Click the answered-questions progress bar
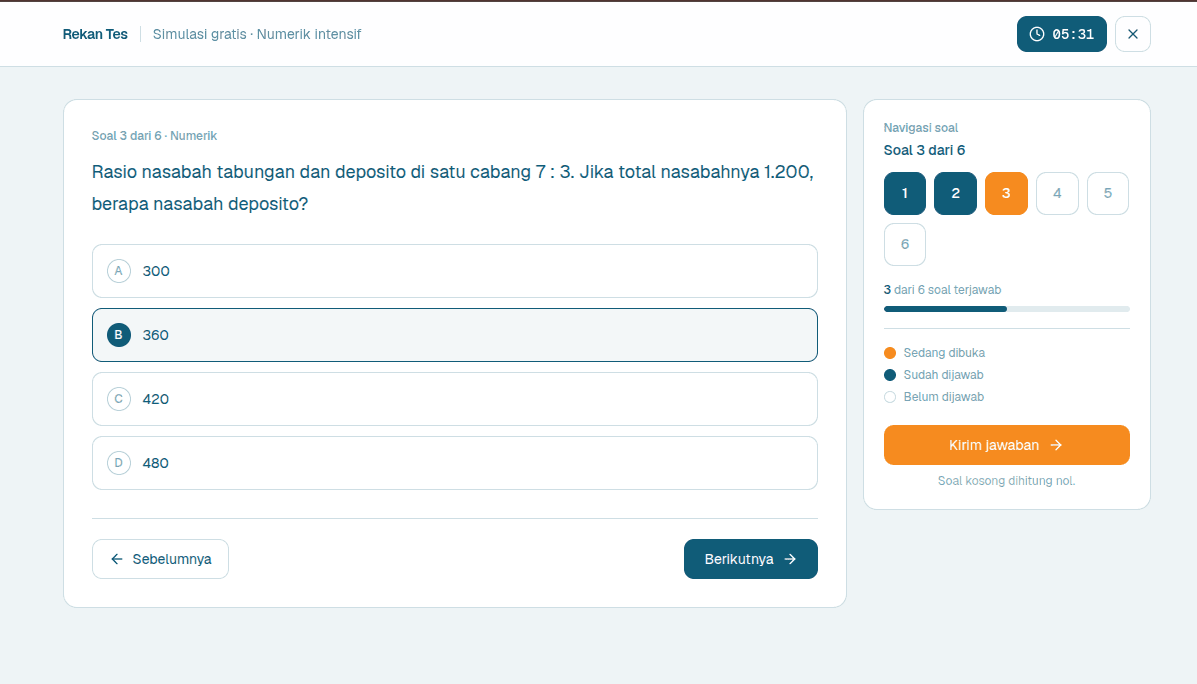 (1007, 309)
